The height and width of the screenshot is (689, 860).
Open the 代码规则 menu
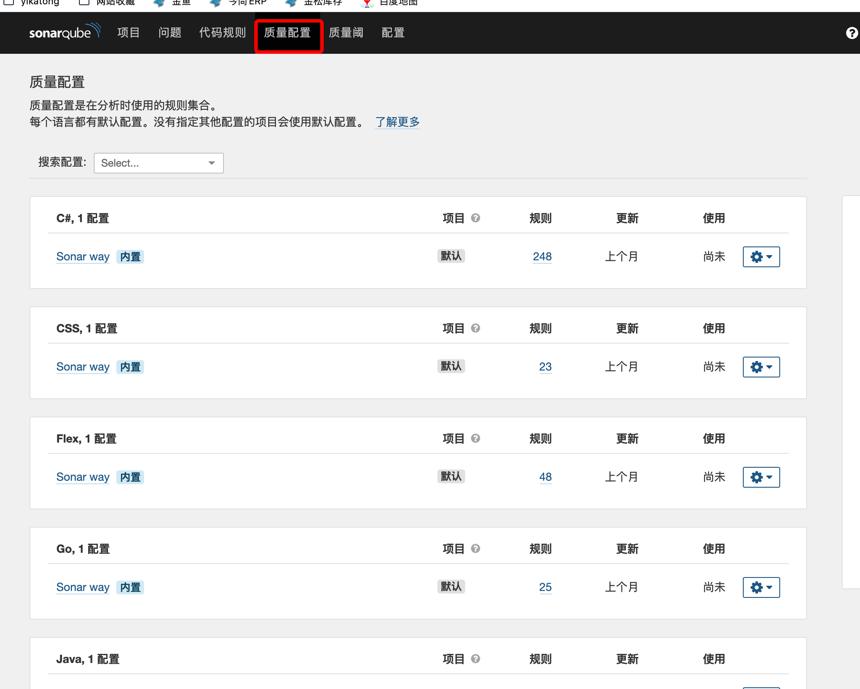(222, 32)
